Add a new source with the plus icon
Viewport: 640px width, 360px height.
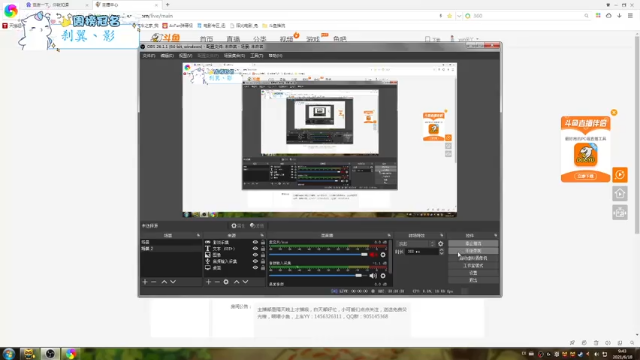point(209,282)
